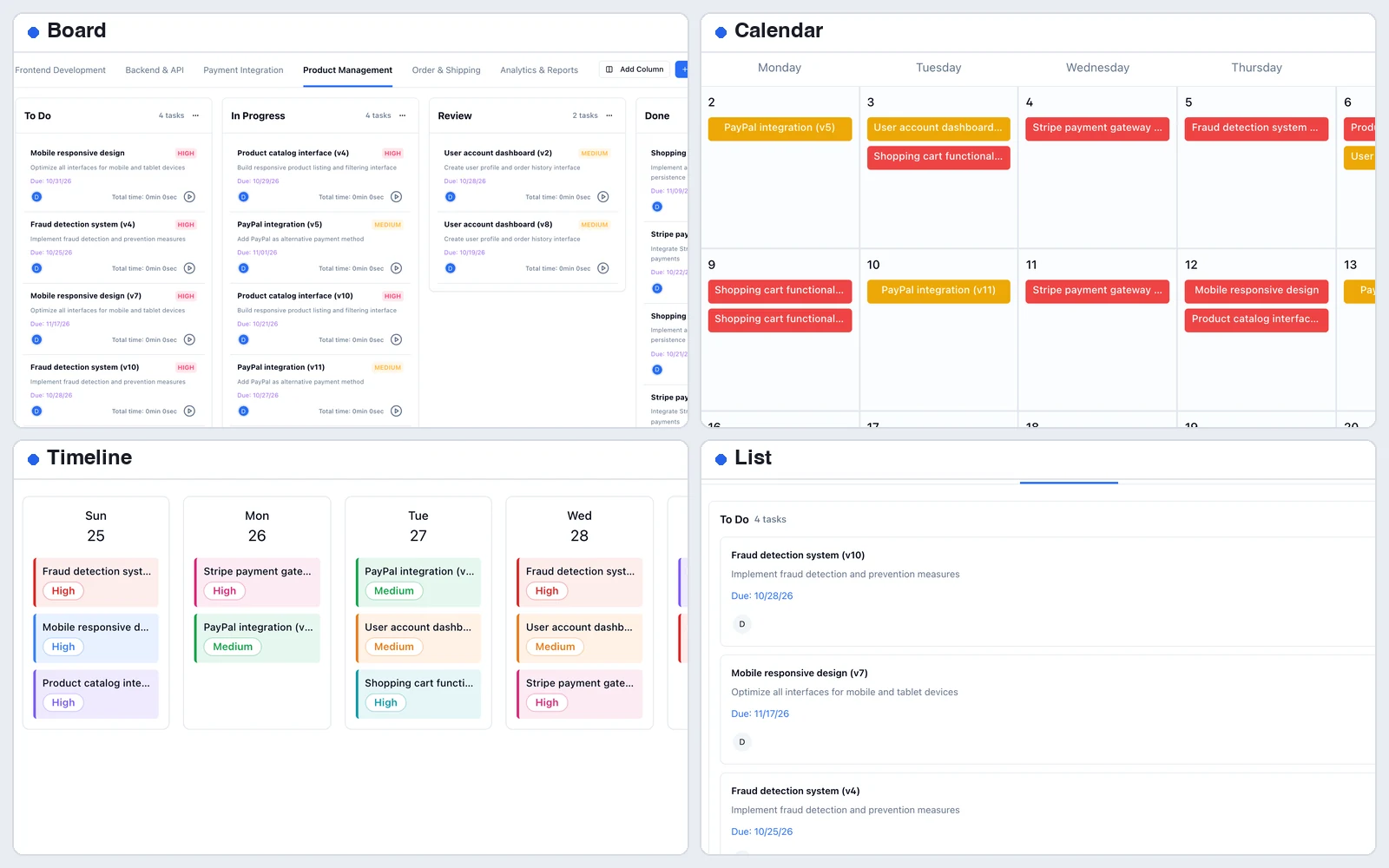Click assignee avatar on Fraud detection system (v4) board card
1389x868 pixels.
36,268
